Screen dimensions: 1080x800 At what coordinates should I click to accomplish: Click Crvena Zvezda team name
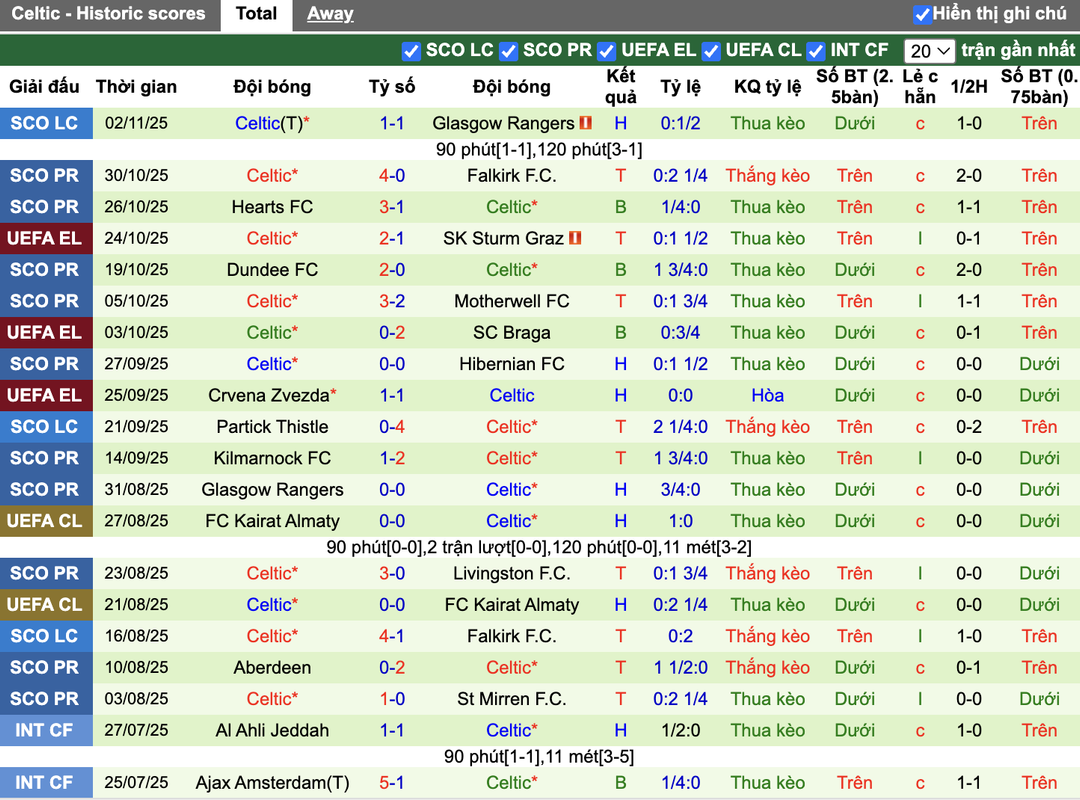tap(269, 396)
